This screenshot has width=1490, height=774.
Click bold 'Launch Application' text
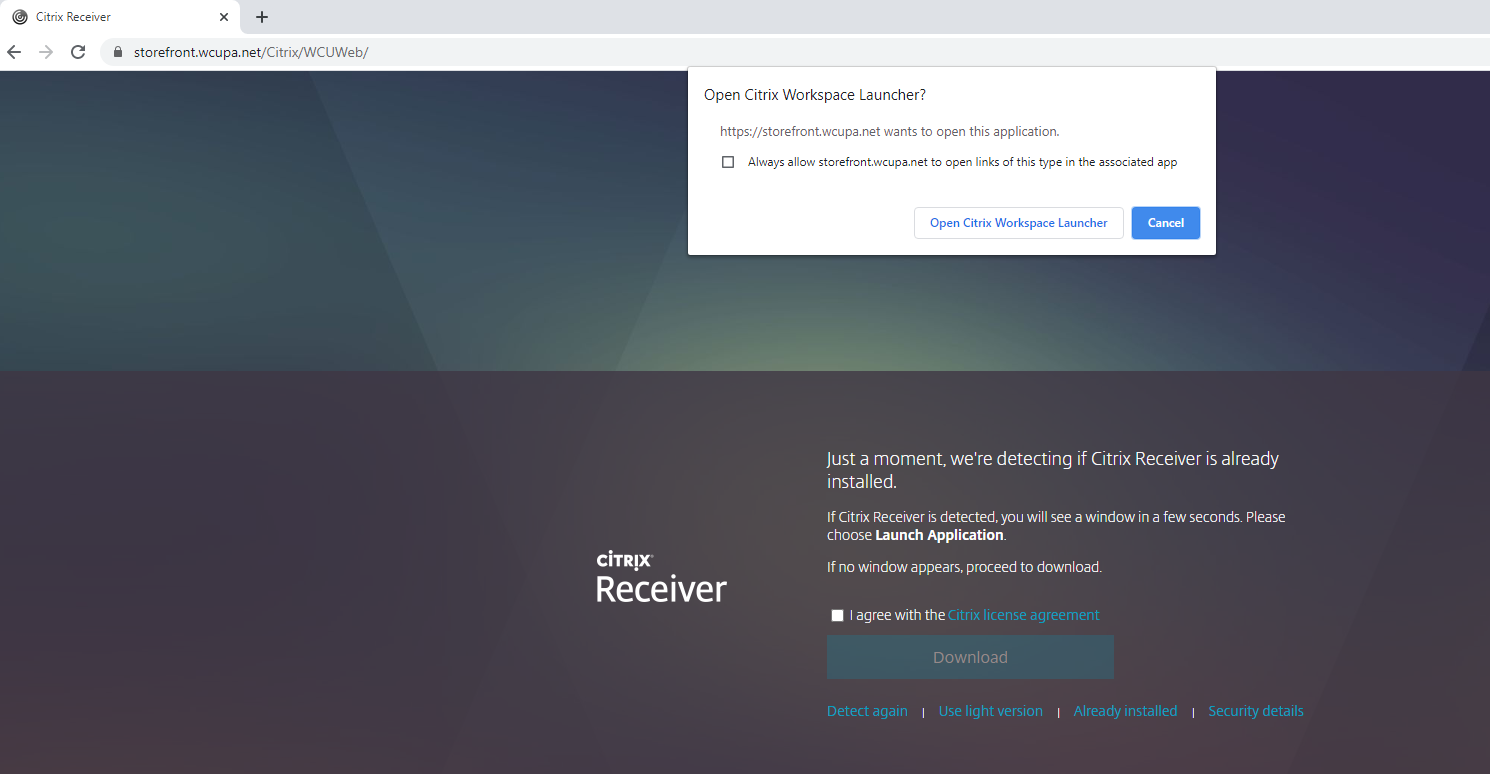pyautogui.click(x=939, y=535)
